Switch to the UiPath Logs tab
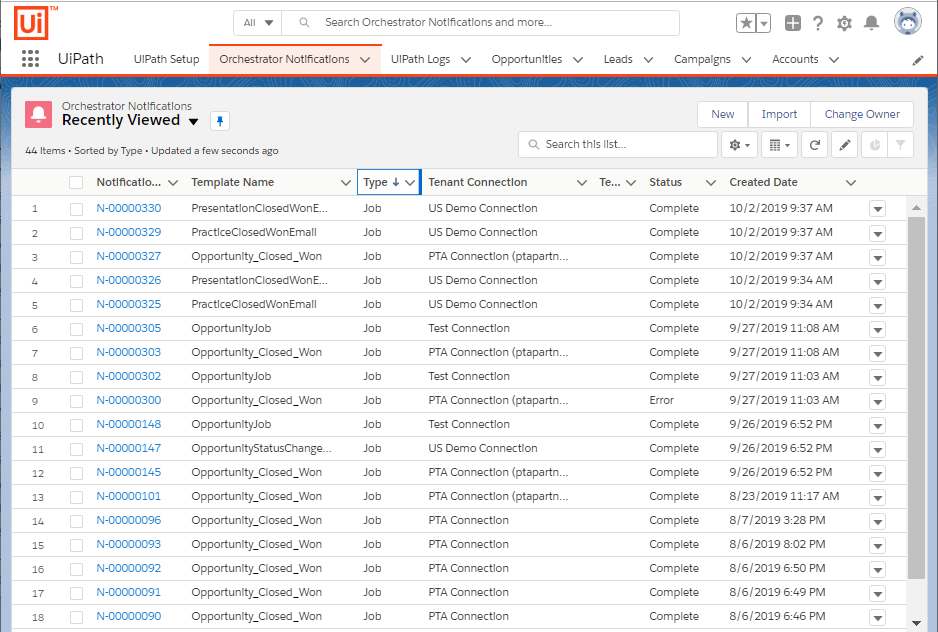 420,59
